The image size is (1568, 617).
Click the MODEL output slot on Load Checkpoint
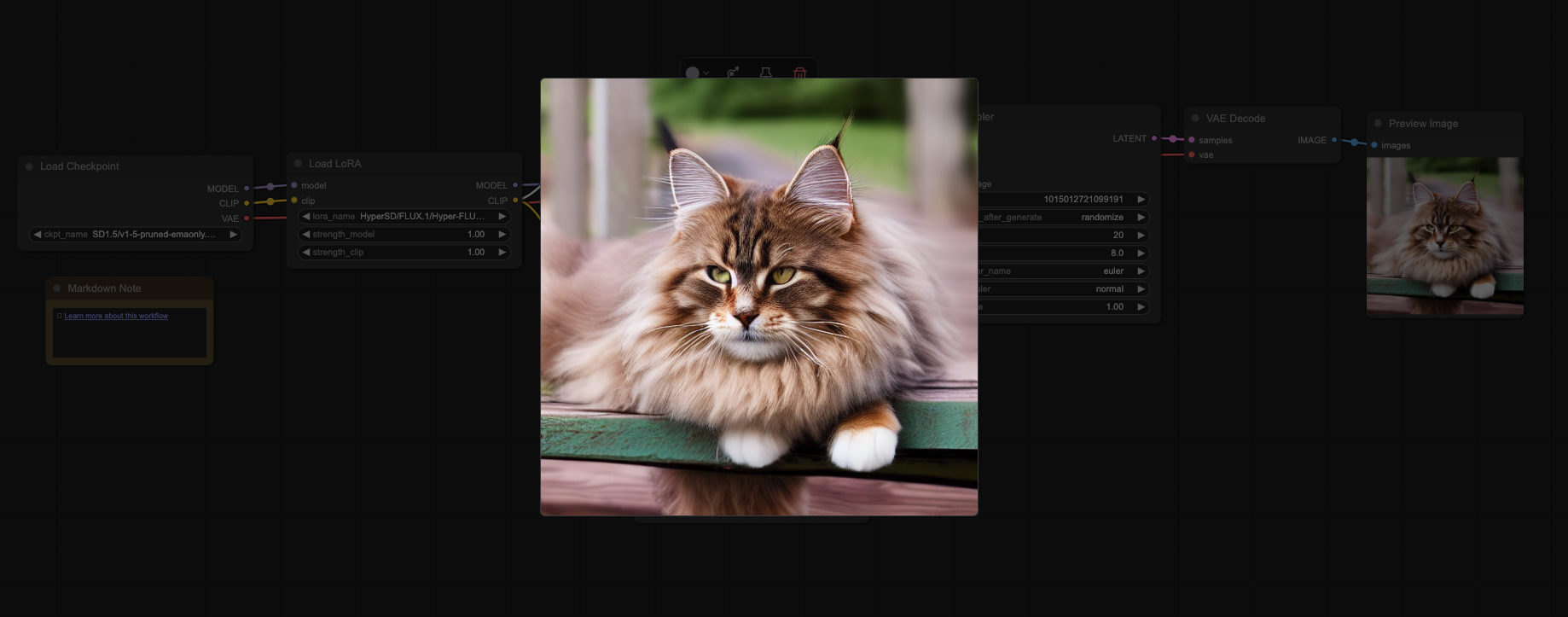click(x=247, y=189)
